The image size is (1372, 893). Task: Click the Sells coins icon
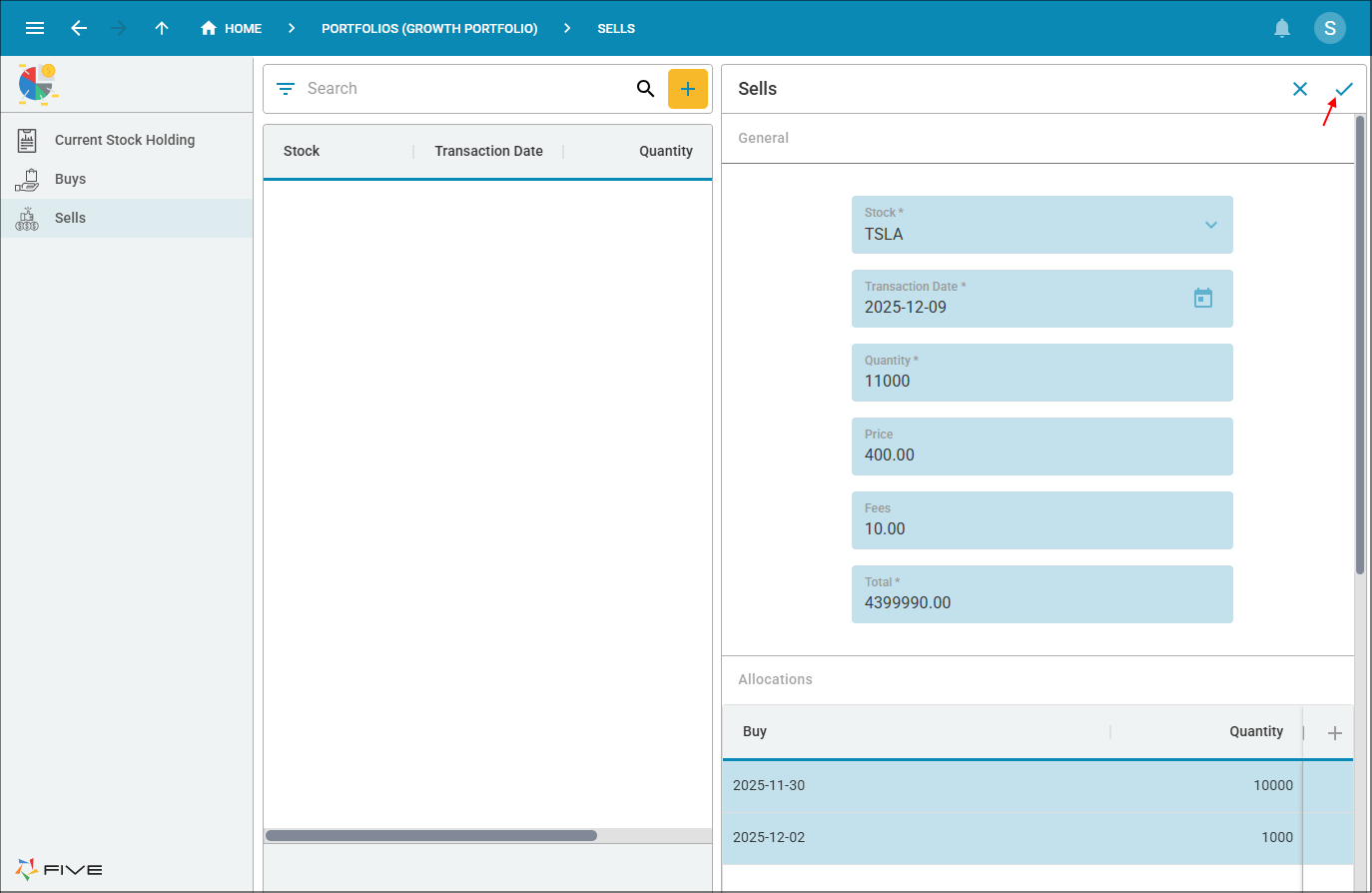point(27,219)
